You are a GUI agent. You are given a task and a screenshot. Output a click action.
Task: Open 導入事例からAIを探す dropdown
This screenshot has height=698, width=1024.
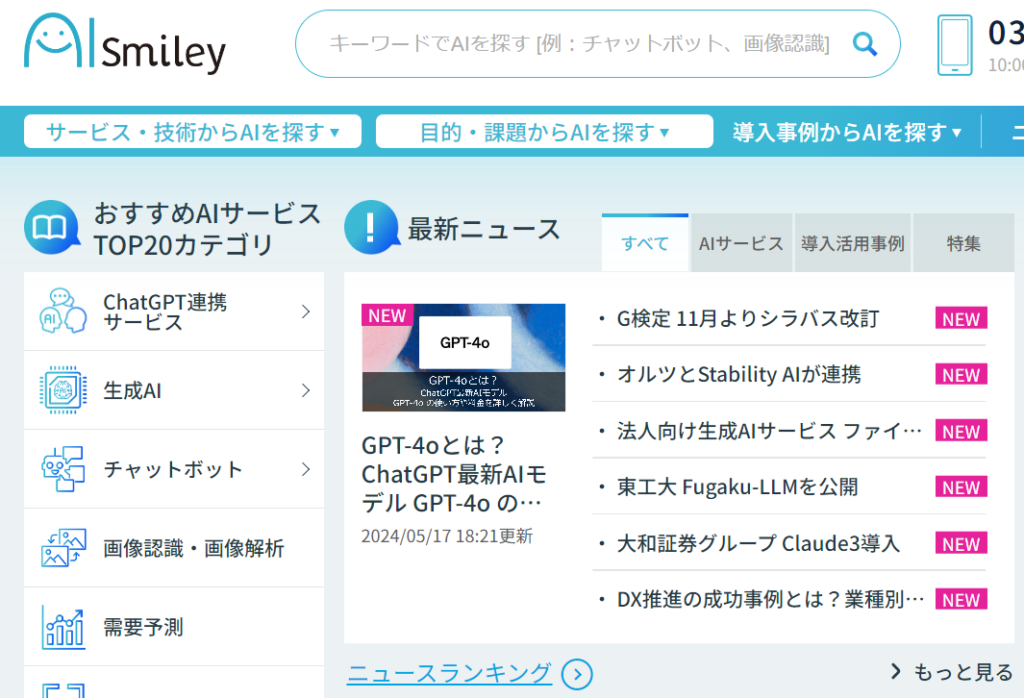(847, 131)
